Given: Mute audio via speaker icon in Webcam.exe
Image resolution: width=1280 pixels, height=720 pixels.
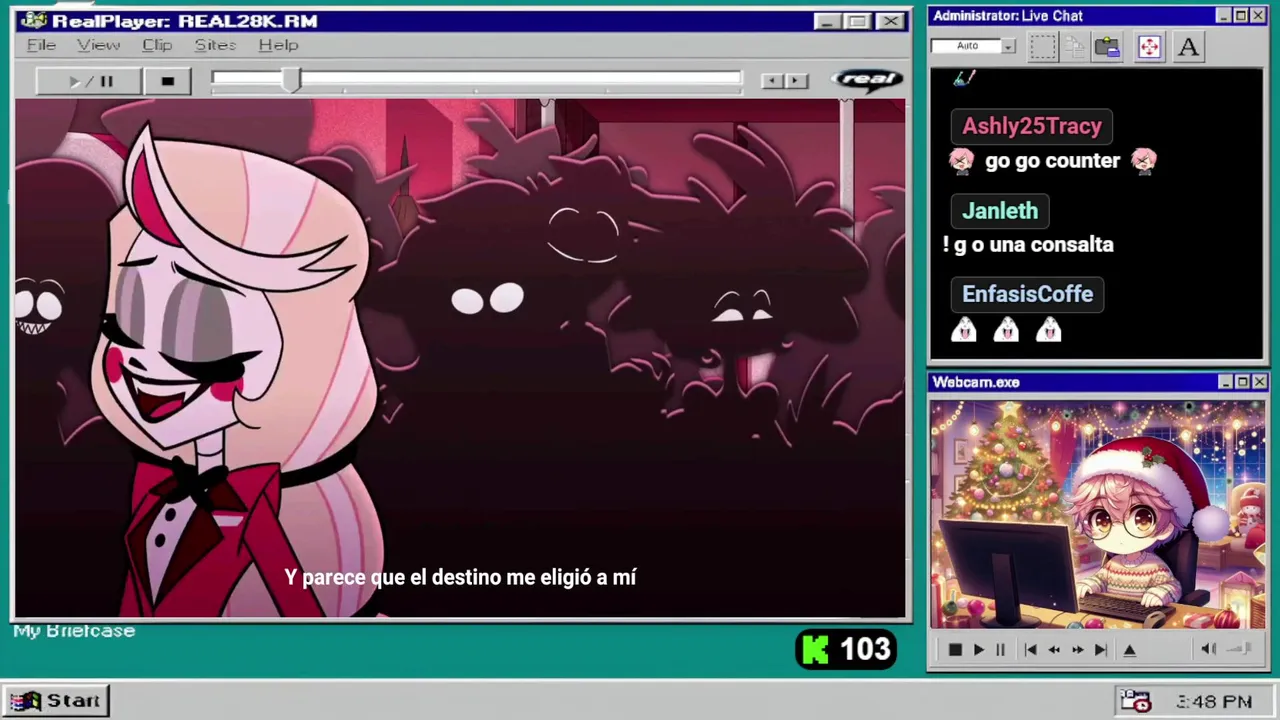Looking at the screenshot, I should pos(1208,649).
